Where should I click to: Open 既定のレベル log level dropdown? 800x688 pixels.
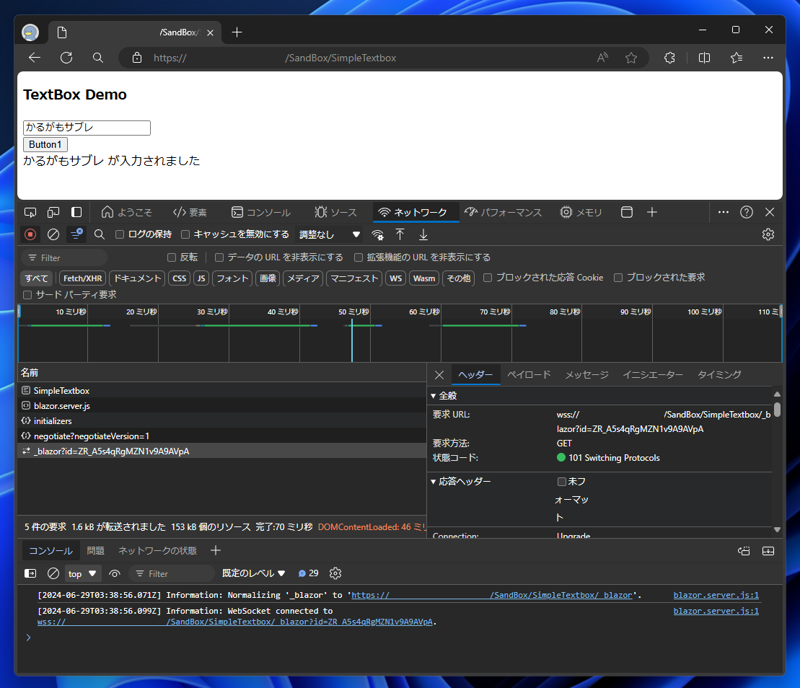pyautogui.click(x=254, y=574)
